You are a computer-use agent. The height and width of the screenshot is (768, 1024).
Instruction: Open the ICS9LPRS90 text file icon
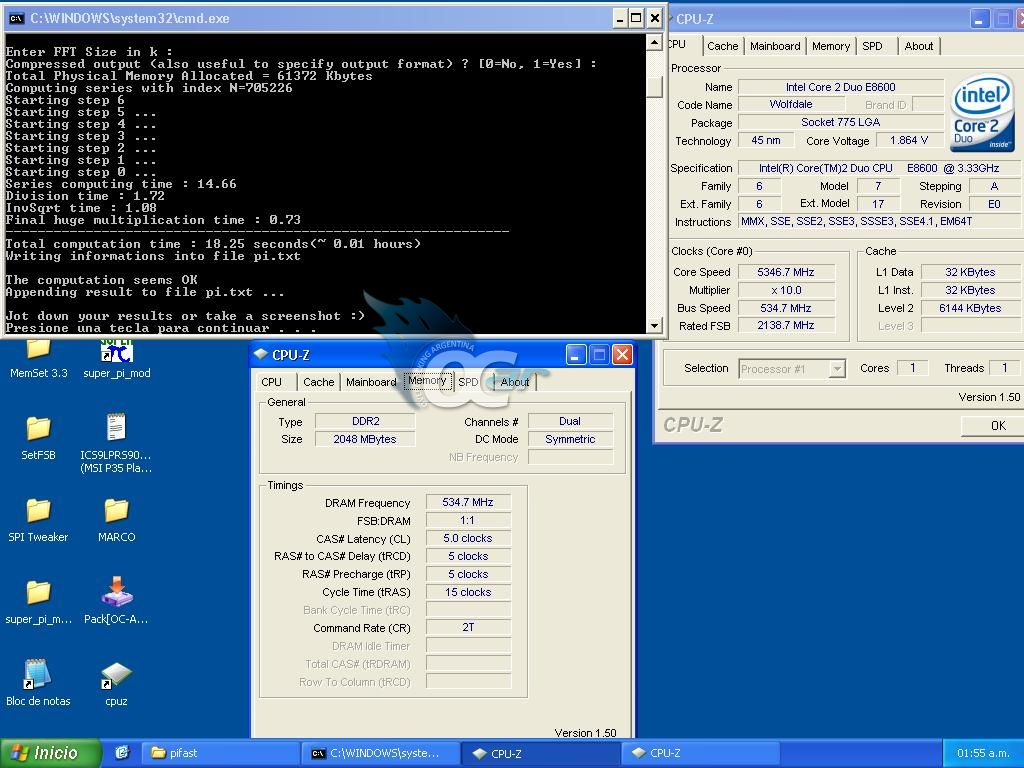point(116,428)
